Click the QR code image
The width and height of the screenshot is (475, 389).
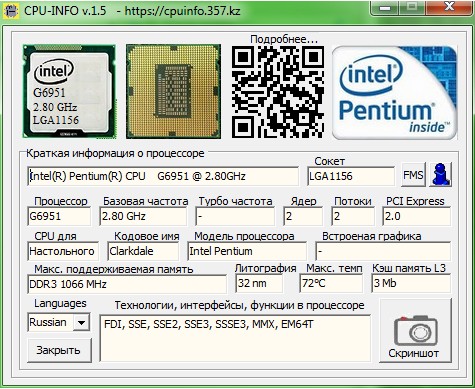(278, 92)
